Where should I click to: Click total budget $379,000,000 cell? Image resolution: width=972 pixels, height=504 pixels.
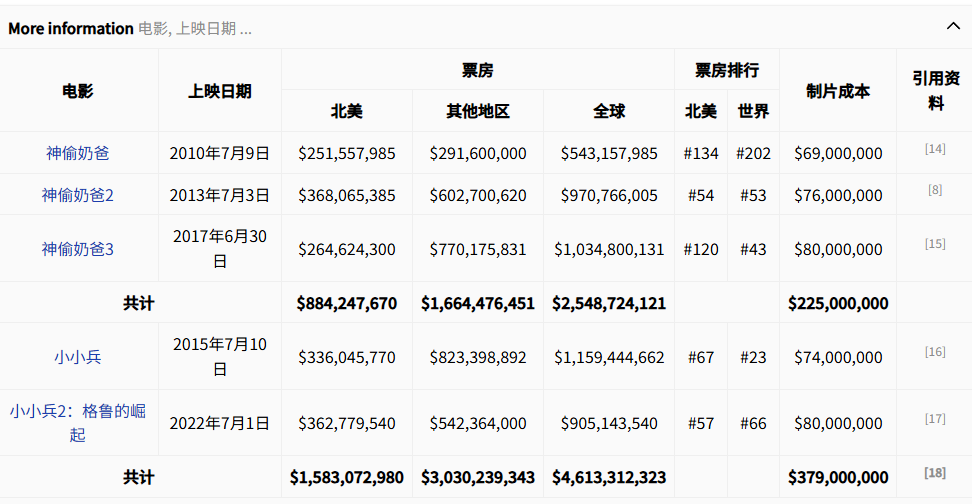click(x=838, y=478)
